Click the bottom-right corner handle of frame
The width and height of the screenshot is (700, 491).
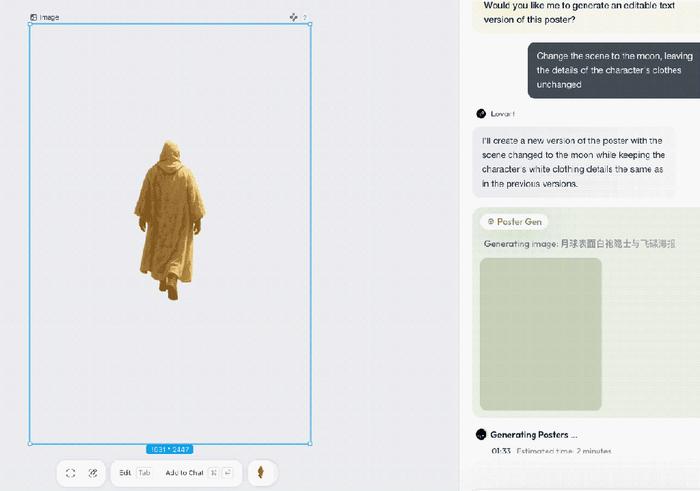[310, 444]
